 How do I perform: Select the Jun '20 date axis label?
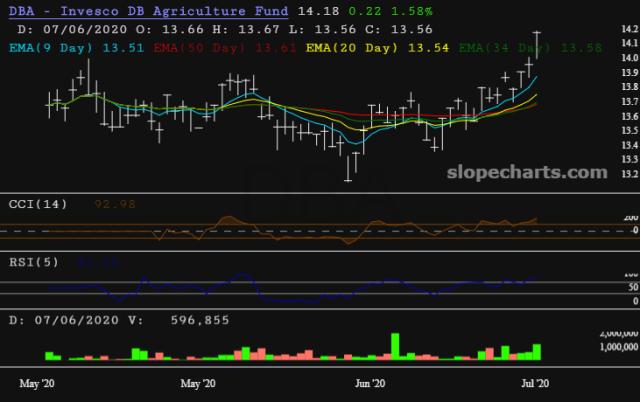(371, 383)
